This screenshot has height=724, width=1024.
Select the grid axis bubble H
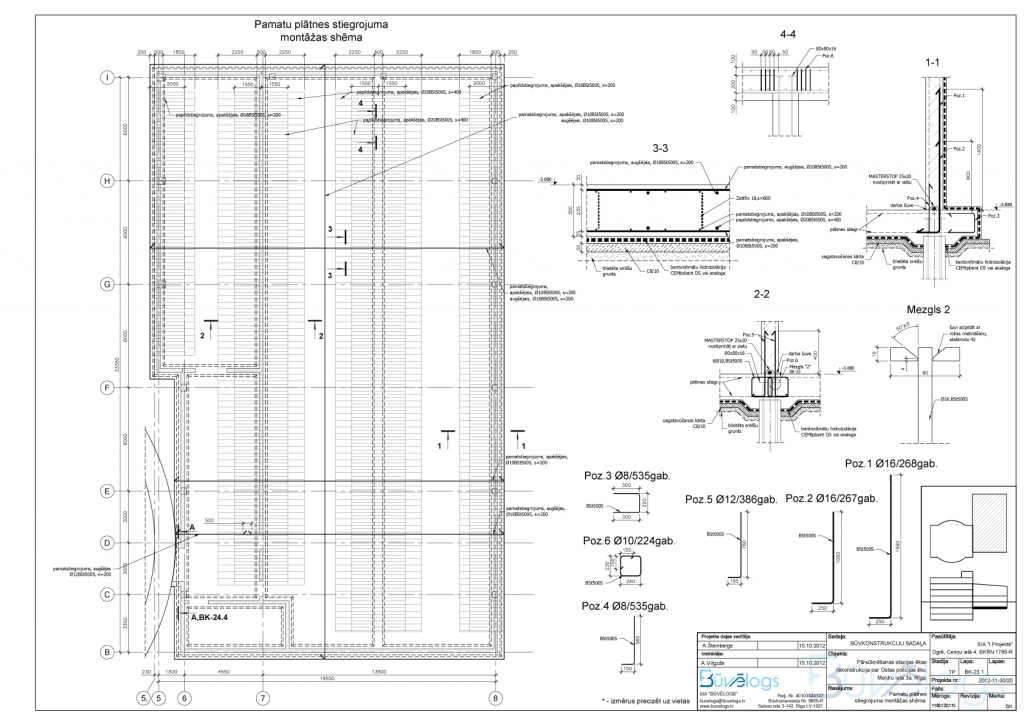106,180
